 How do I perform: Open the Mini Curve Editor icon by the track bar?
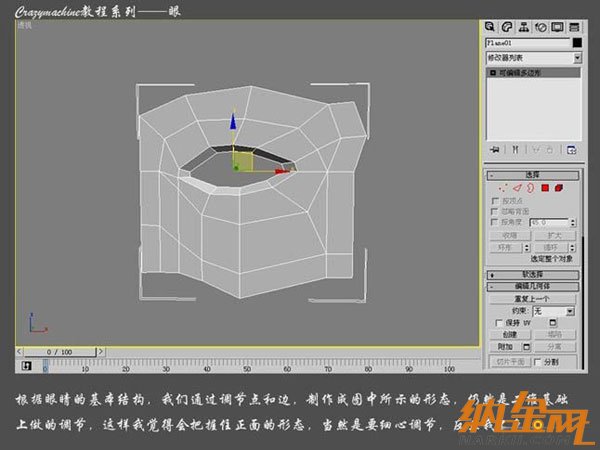coord(26,365)
